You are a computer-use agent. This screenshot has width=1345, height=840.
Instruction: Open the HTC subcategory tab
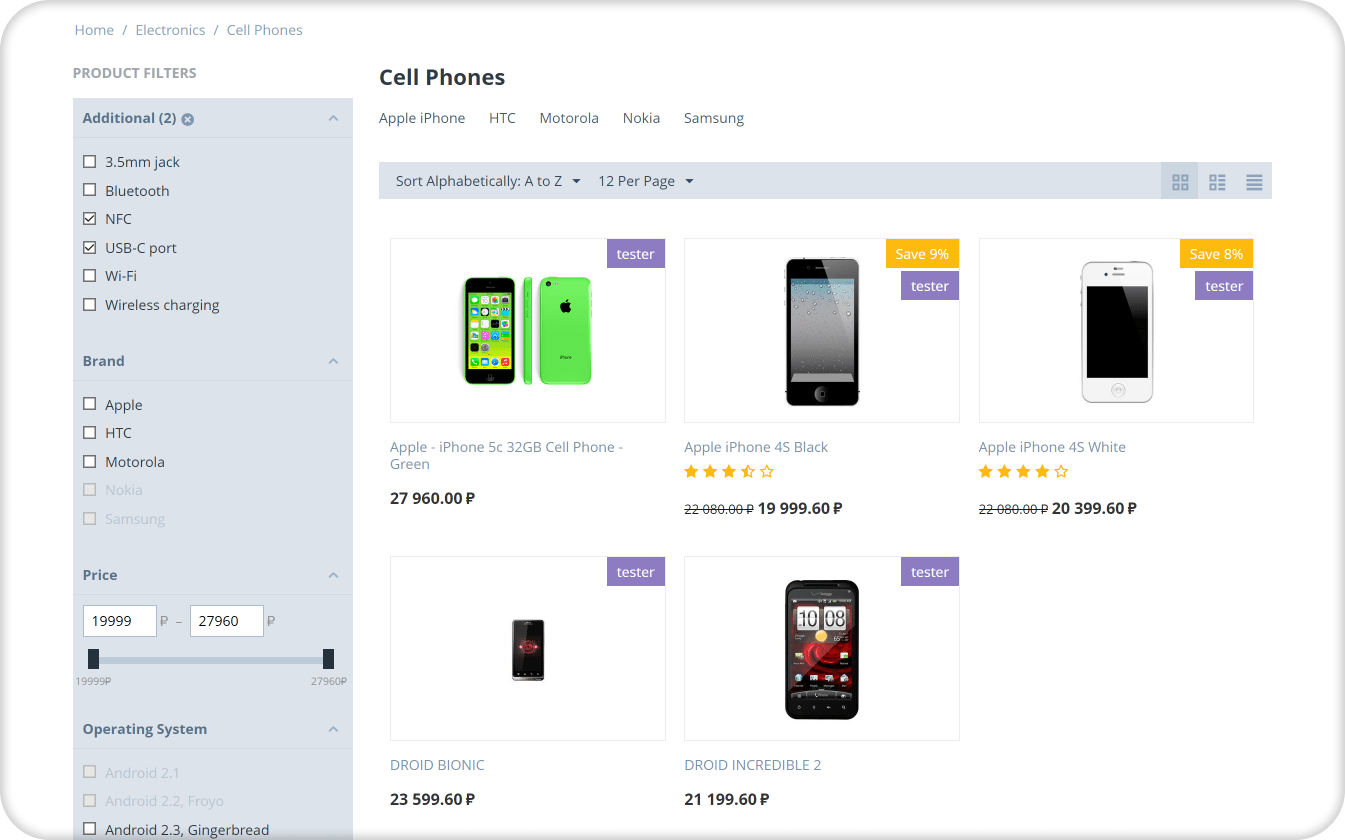coord(502,118)
